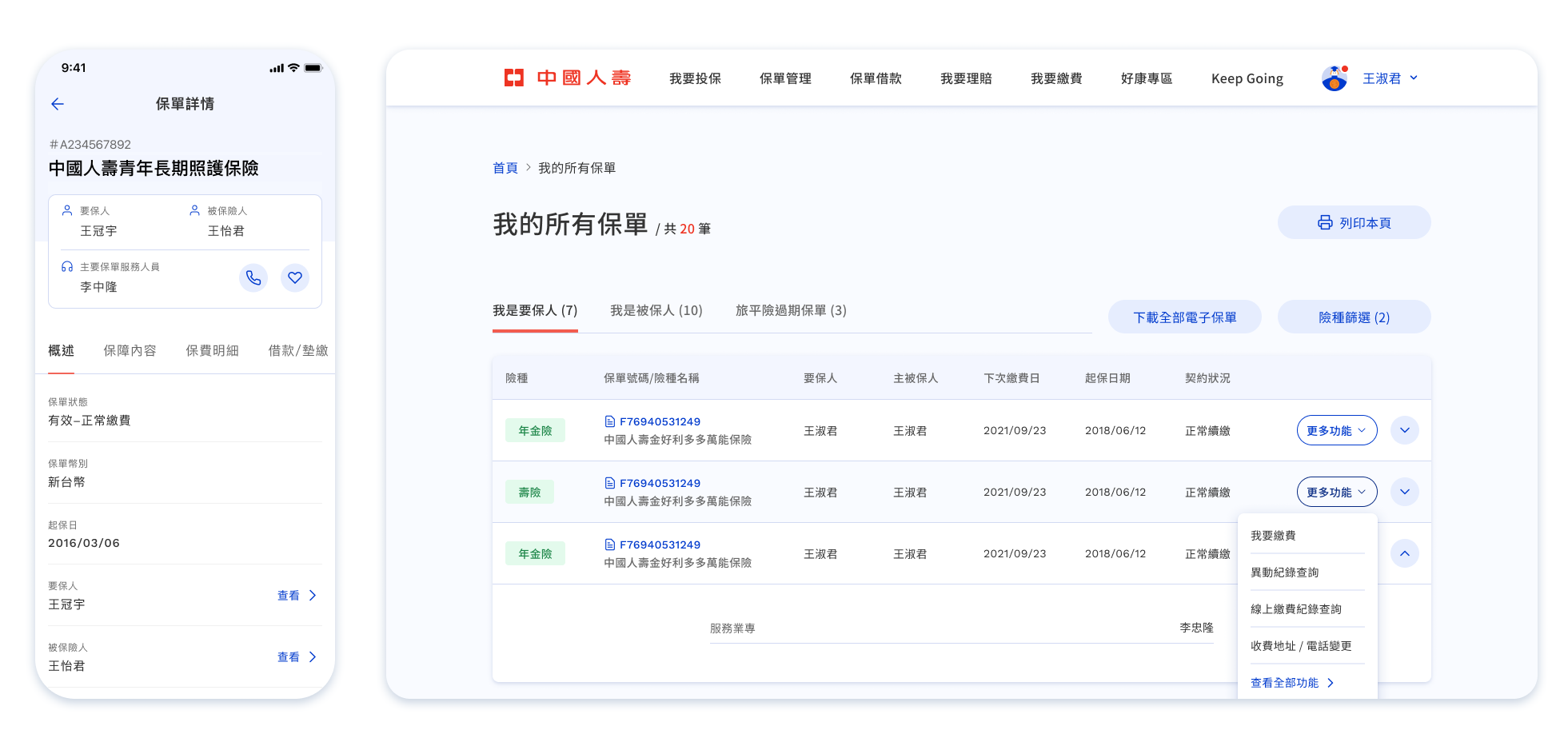Select the 保障內容 tab on phone
The image size is (1568, 750).
pyautogui.click(x=130, y=351)
